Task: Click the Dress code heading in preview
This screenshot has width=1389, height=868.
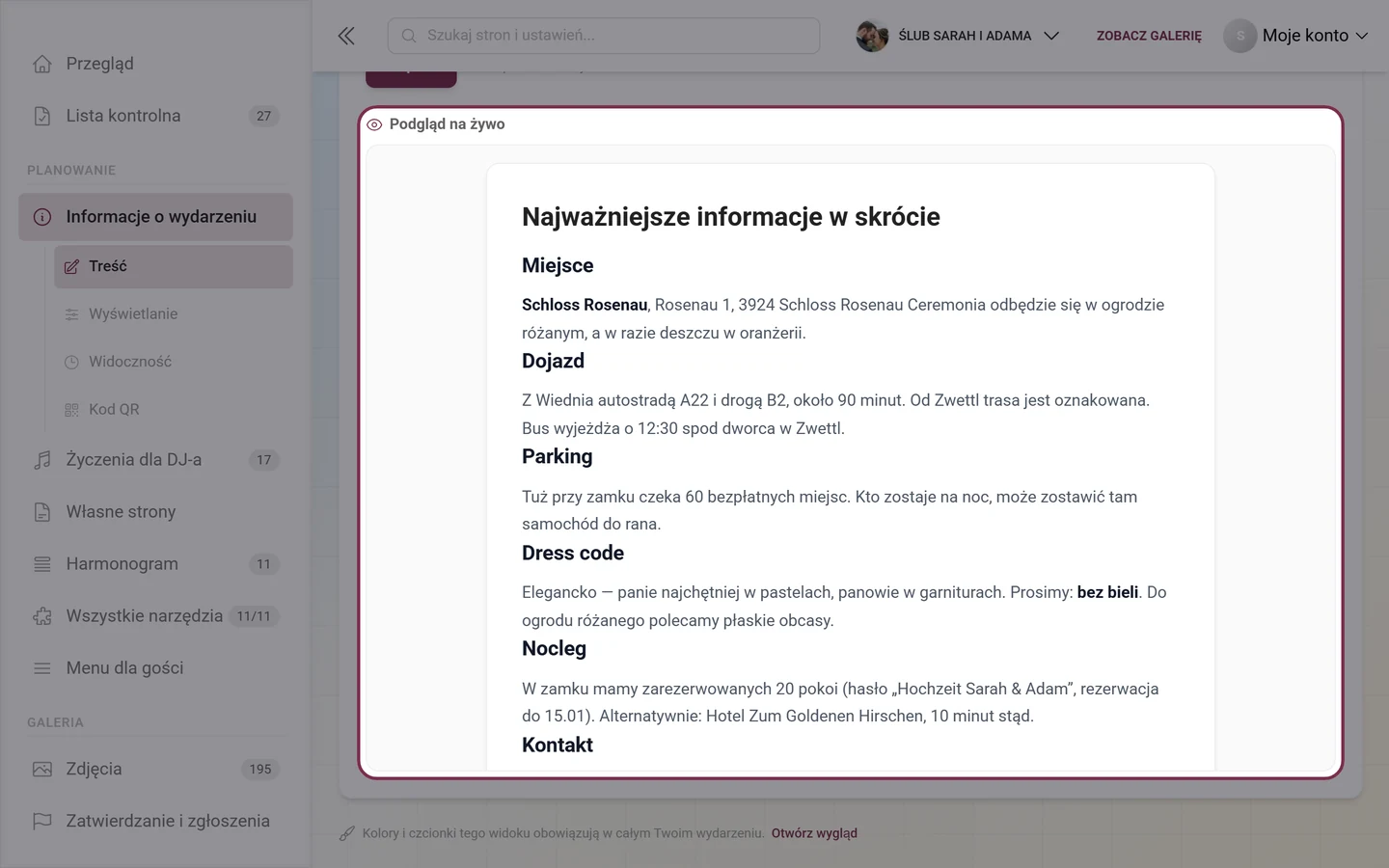Action: click(x=573, y=554)
